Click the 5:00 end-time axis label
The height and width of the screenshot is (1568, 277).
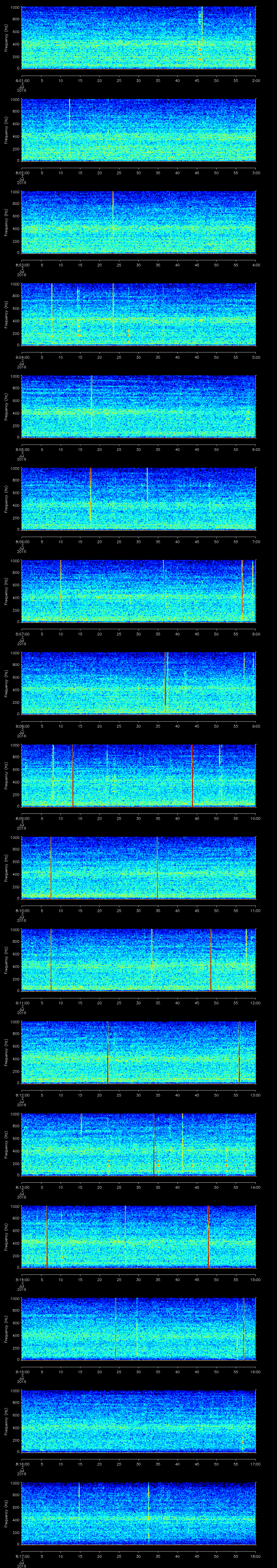point(256,357)
